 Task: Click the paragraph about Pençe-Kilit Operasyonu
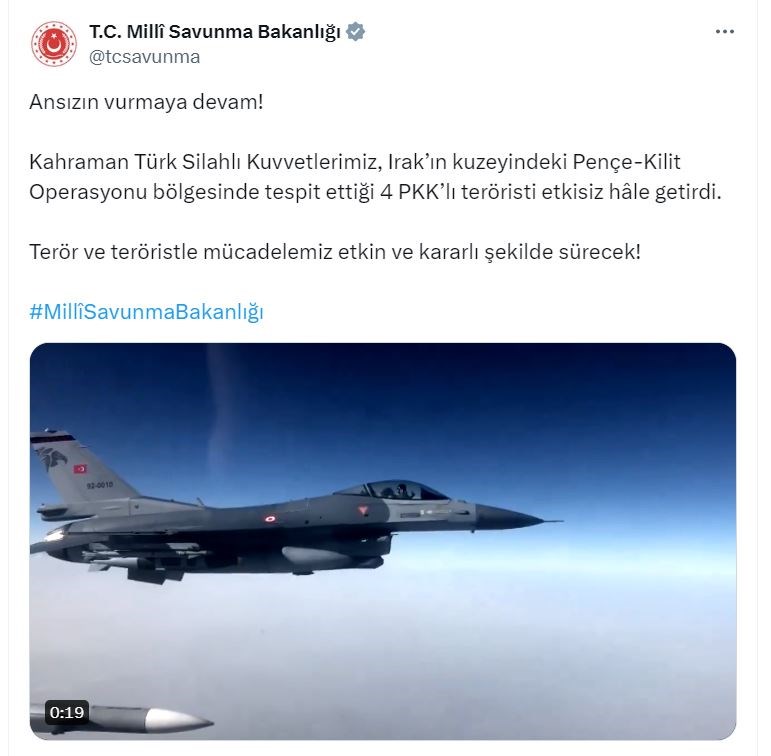click(x=375, y=177)
